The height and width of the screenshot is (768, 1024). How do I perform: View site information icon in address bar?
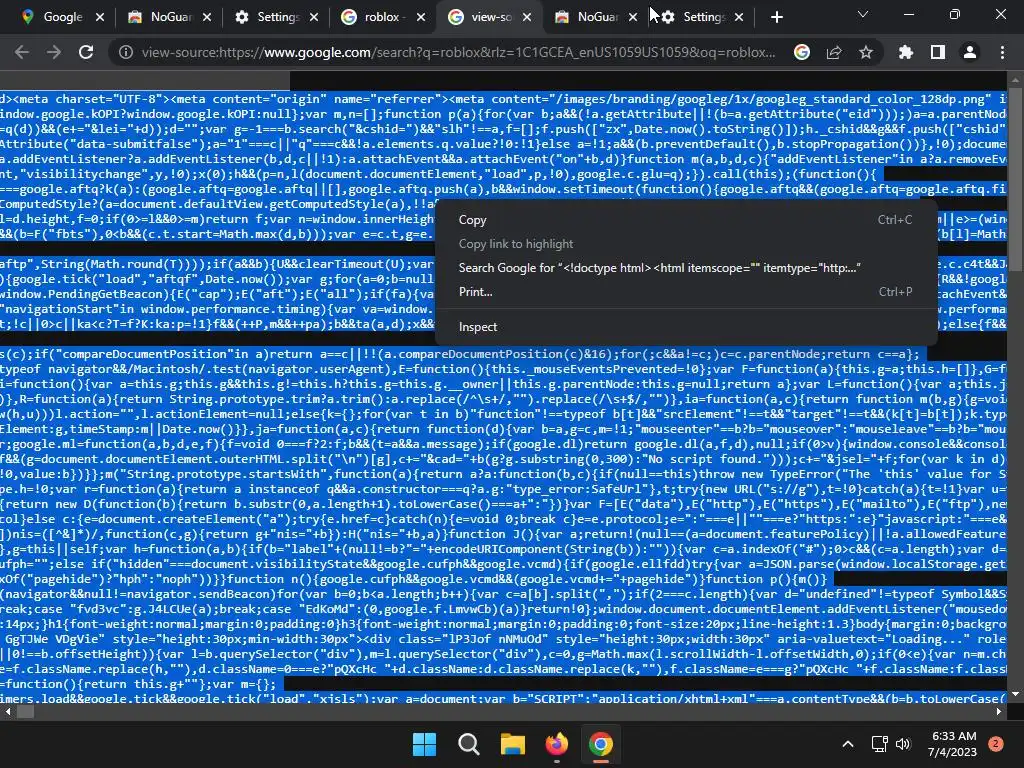click(x=125, y=52)
